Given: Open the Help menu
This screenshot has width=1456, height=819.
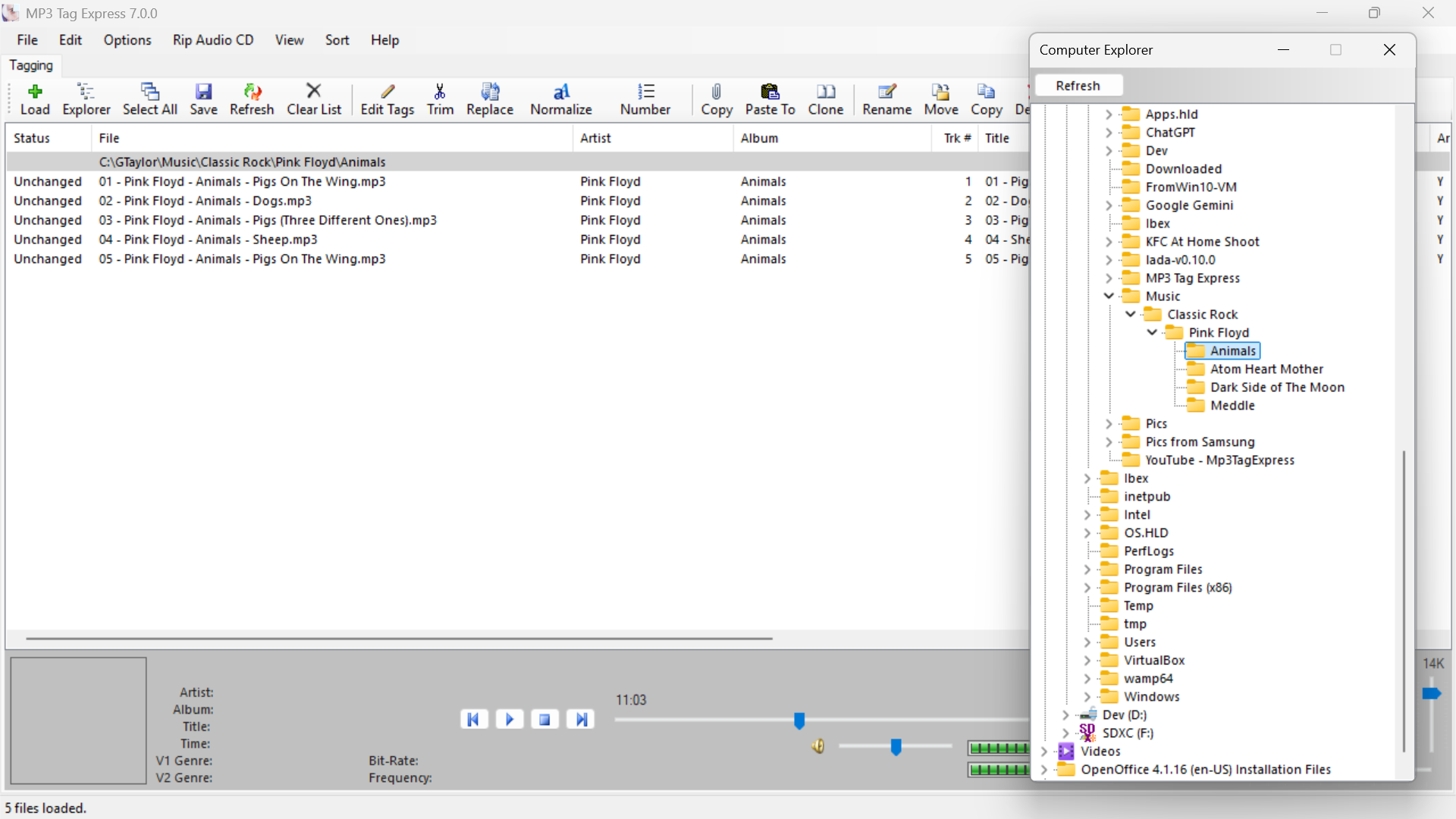Looking at the screenshot, I should click(x=384, y=40).
